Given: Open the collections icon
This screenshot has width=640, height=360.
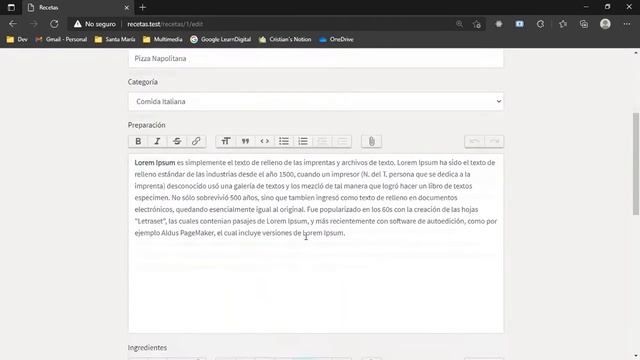Looking at the screenshot, I should 584,24.
